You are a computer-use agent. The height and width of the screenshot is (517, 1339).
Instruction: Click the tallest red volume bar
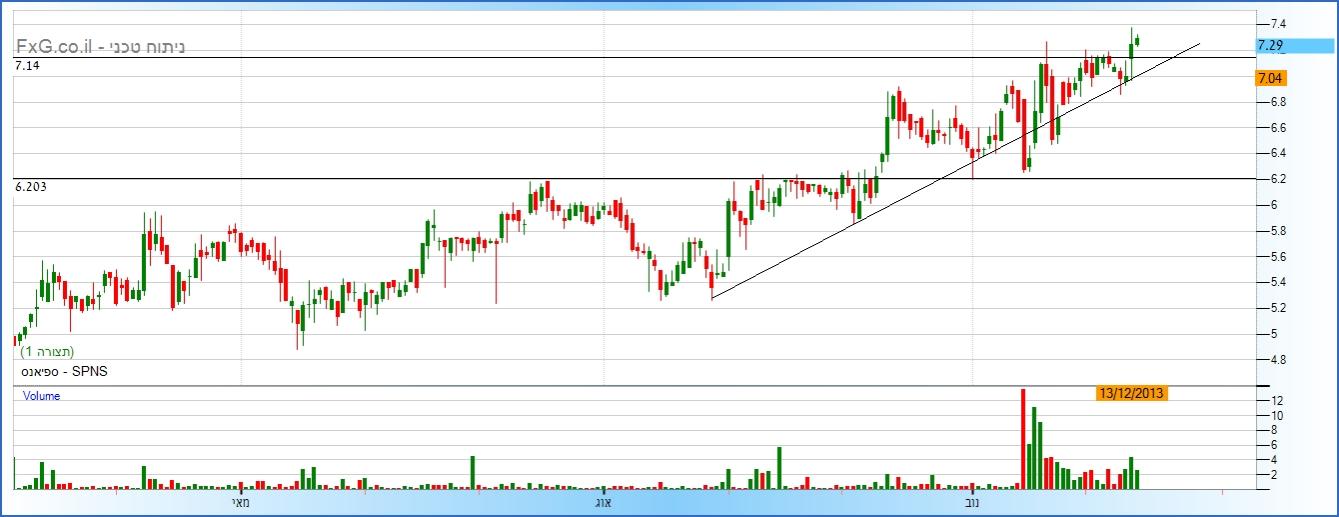pos(1023,438)
